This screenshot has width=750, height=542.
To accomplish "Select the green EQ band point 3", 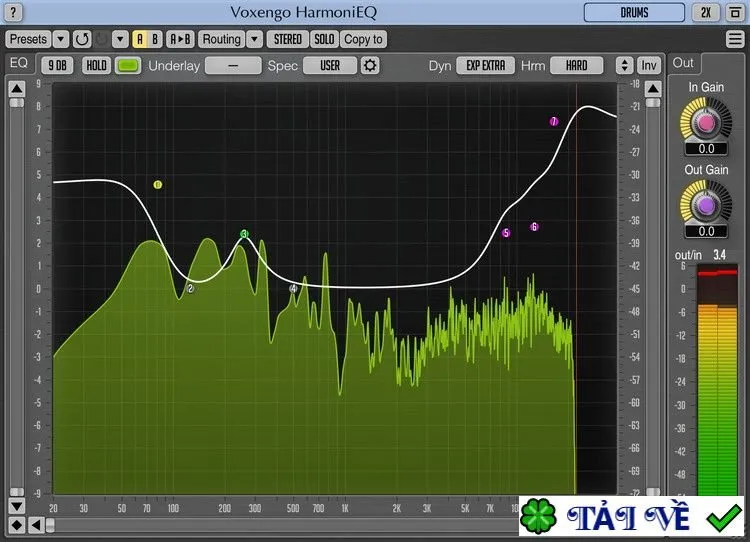I will click(x=244, y=234).
